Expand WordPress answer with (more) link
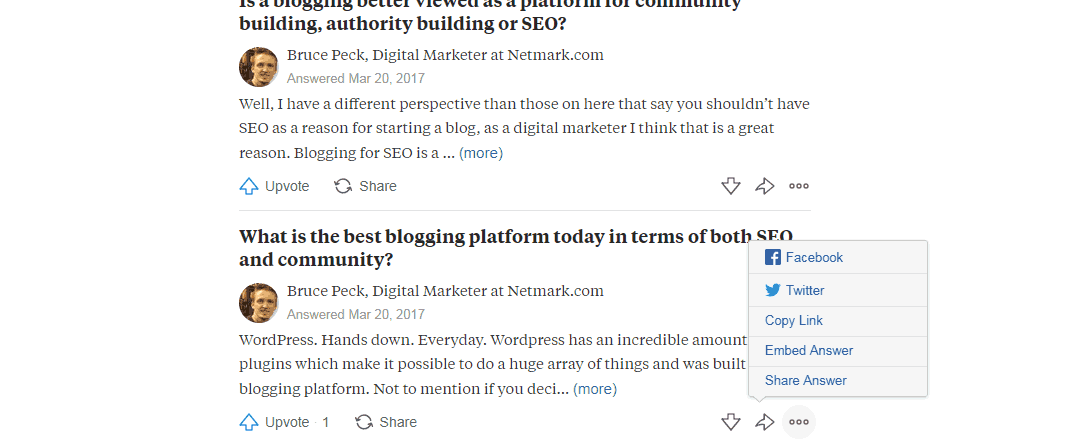 (595, 389)
